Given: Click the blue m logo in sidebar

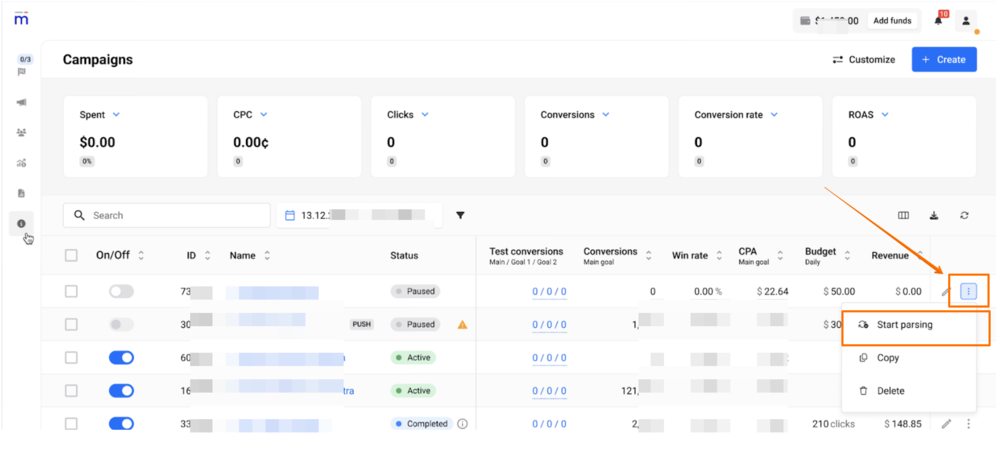Looking at the screenshot, I should click(x=22, y=19).
